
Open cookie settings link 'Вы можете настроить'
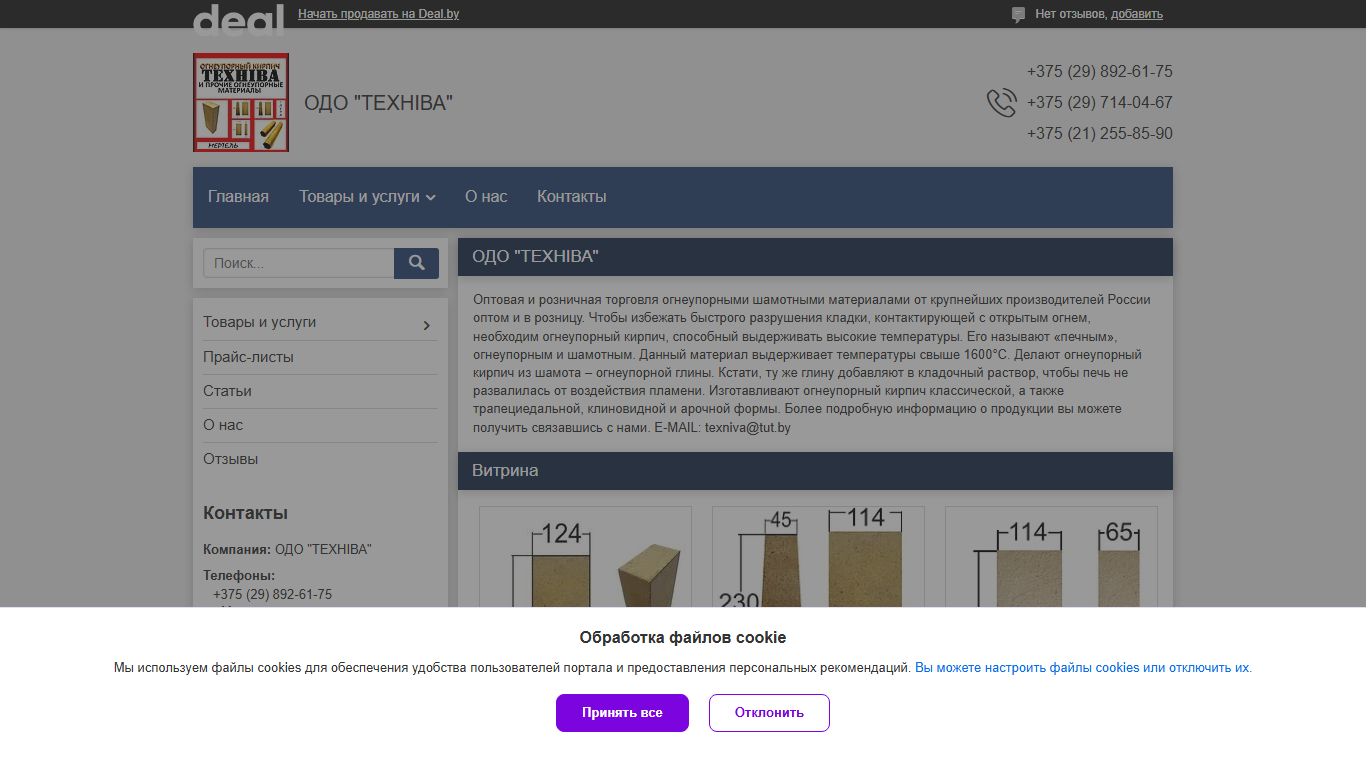tap(1083, 668)
